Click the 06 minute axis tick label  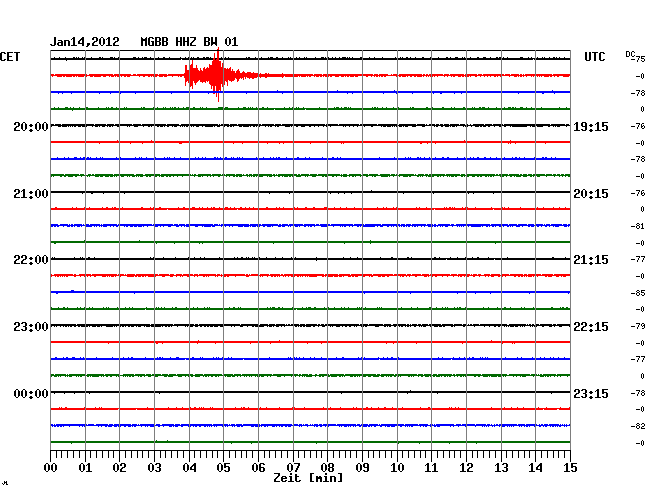pyautogui.click(x=258, y=467)
